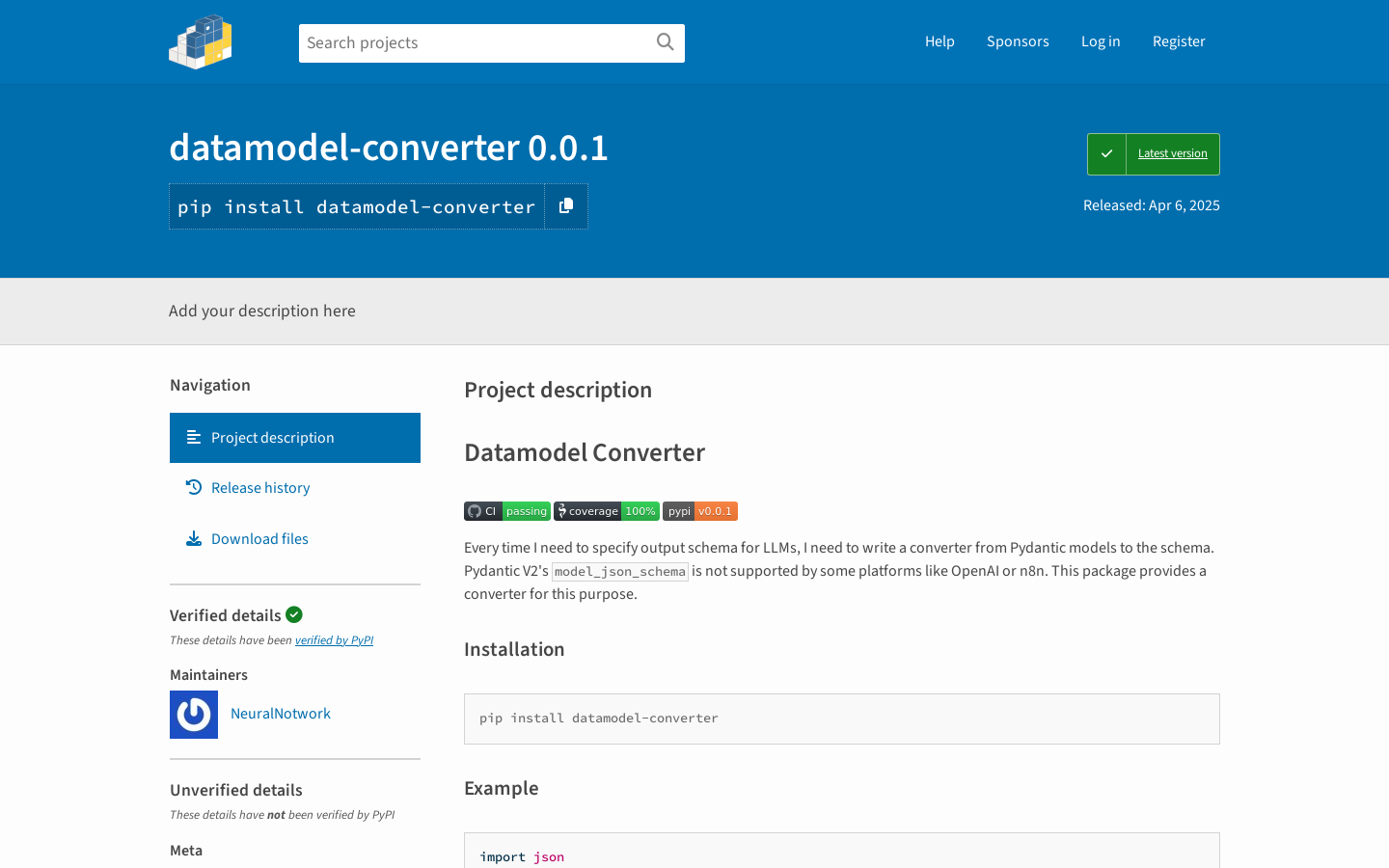The height and width of the screenshot is (868, 1389).
Task: Open the Release history tab
Action: pos(295,488)
